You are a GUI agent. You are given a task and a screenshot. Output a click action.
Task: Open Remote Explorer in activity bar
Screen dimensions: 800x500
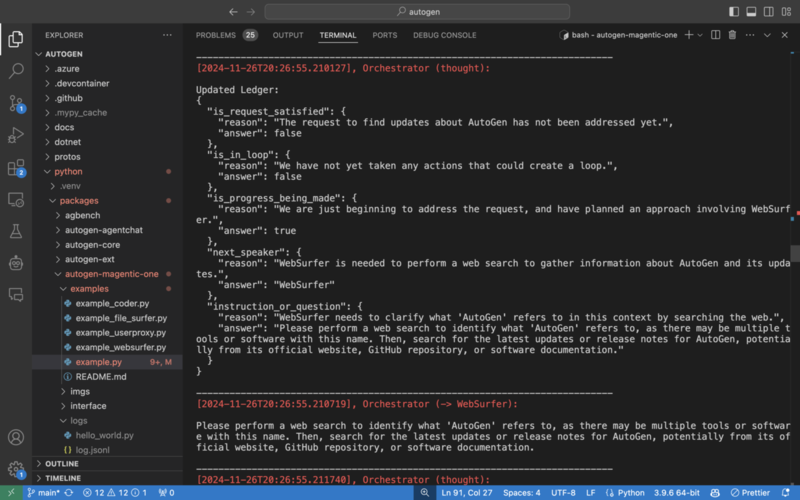[16, 199]
